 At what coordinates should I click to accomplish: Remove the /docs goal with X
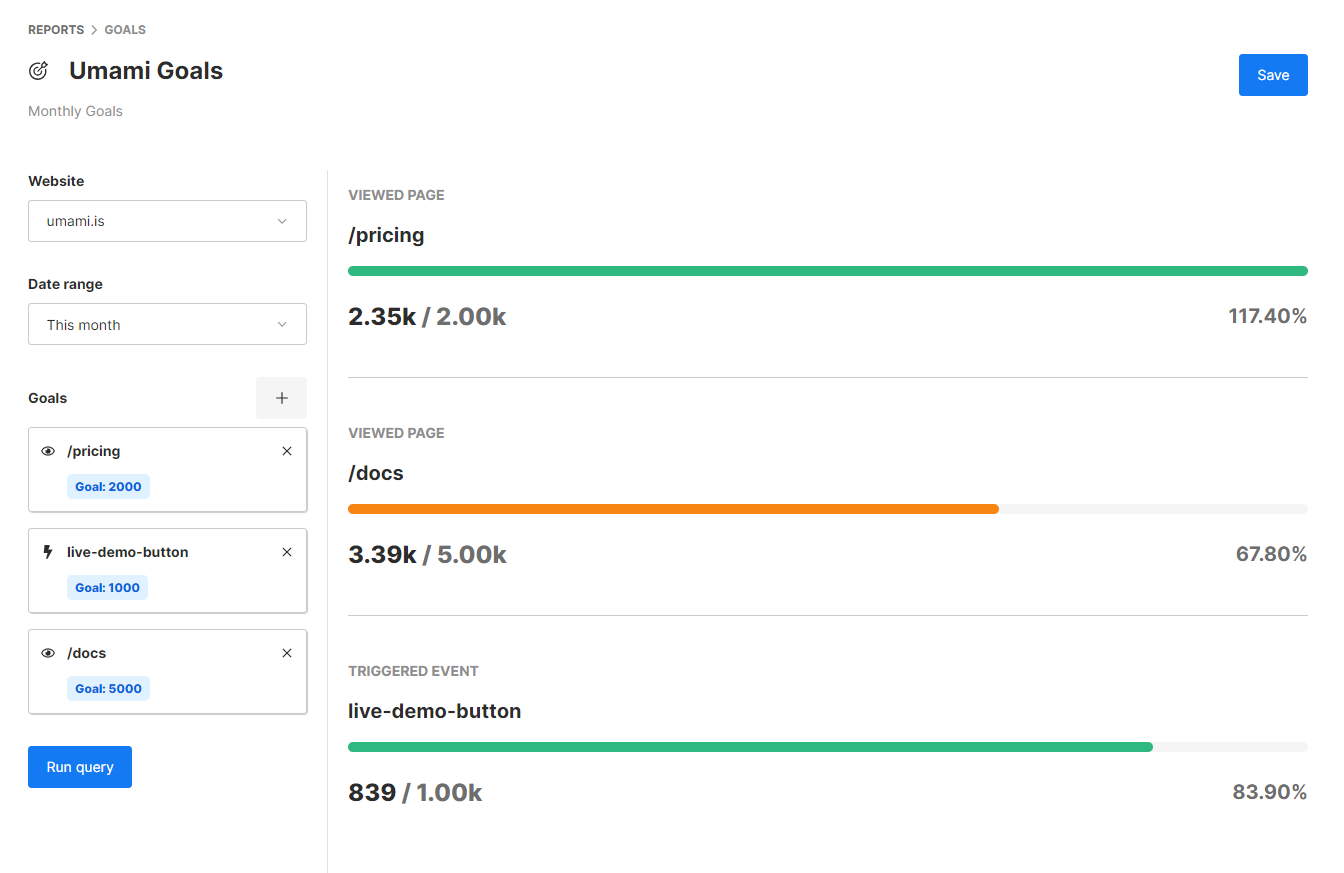pos(287,653)
